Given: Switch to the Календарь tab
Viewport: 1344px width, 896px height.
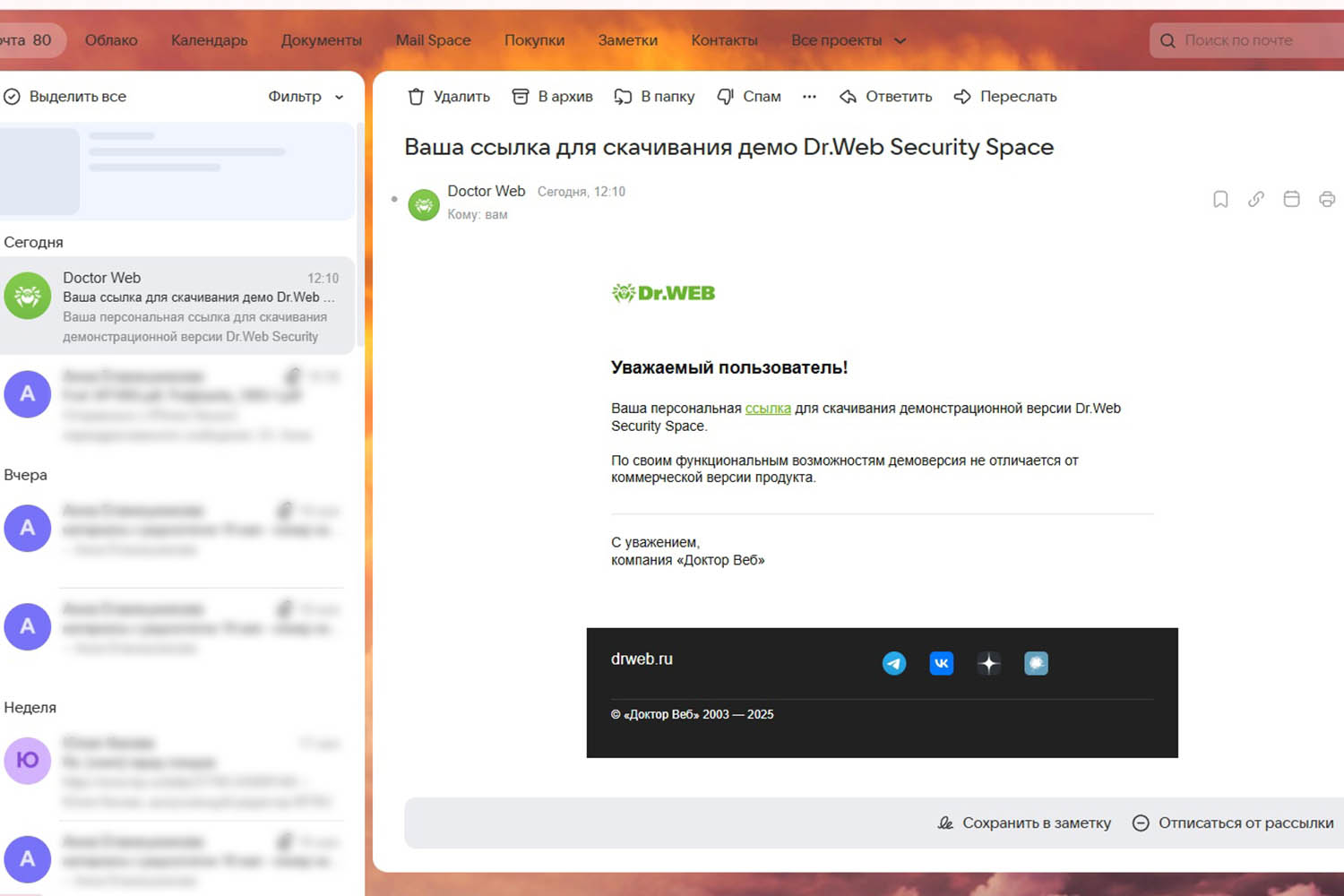Looking at the screenshot, I should tap(209, 40).
